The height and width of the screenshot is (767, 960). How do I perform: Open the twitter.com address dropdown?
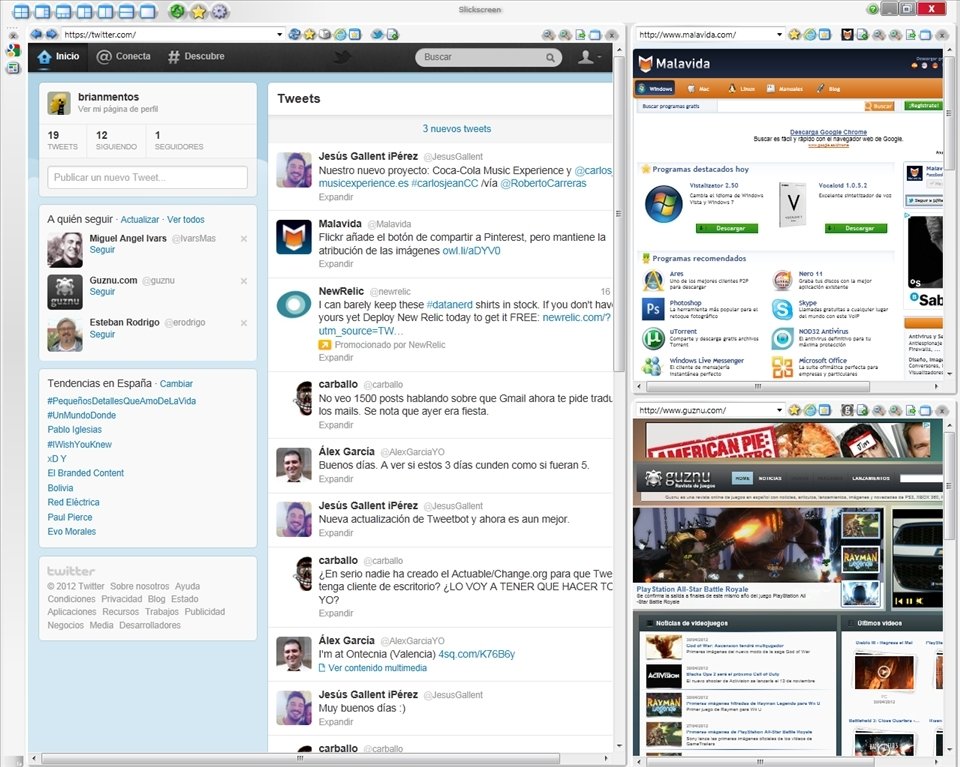coord(279,34)
